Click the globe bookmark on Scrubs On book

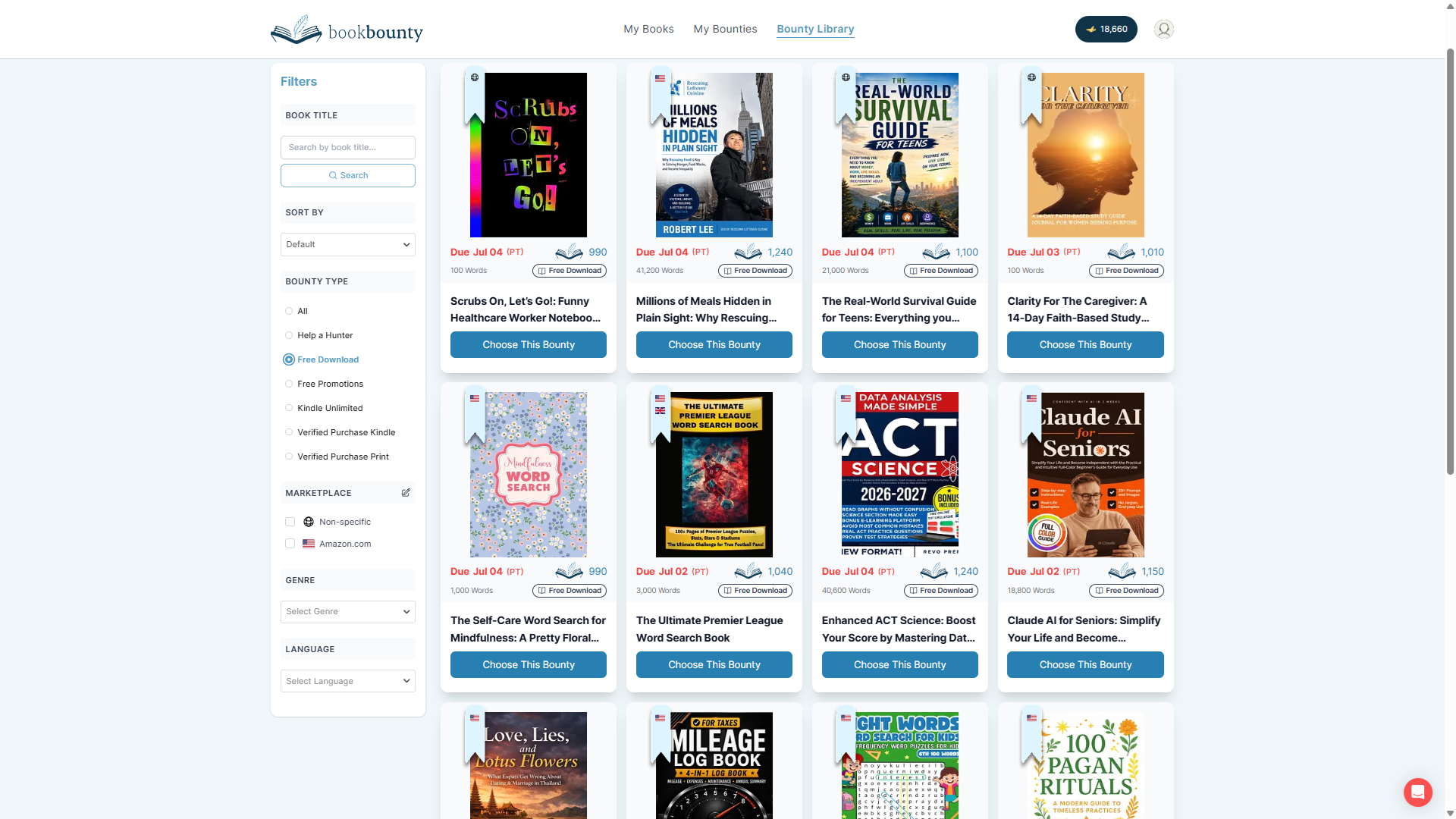pos(475,96)
